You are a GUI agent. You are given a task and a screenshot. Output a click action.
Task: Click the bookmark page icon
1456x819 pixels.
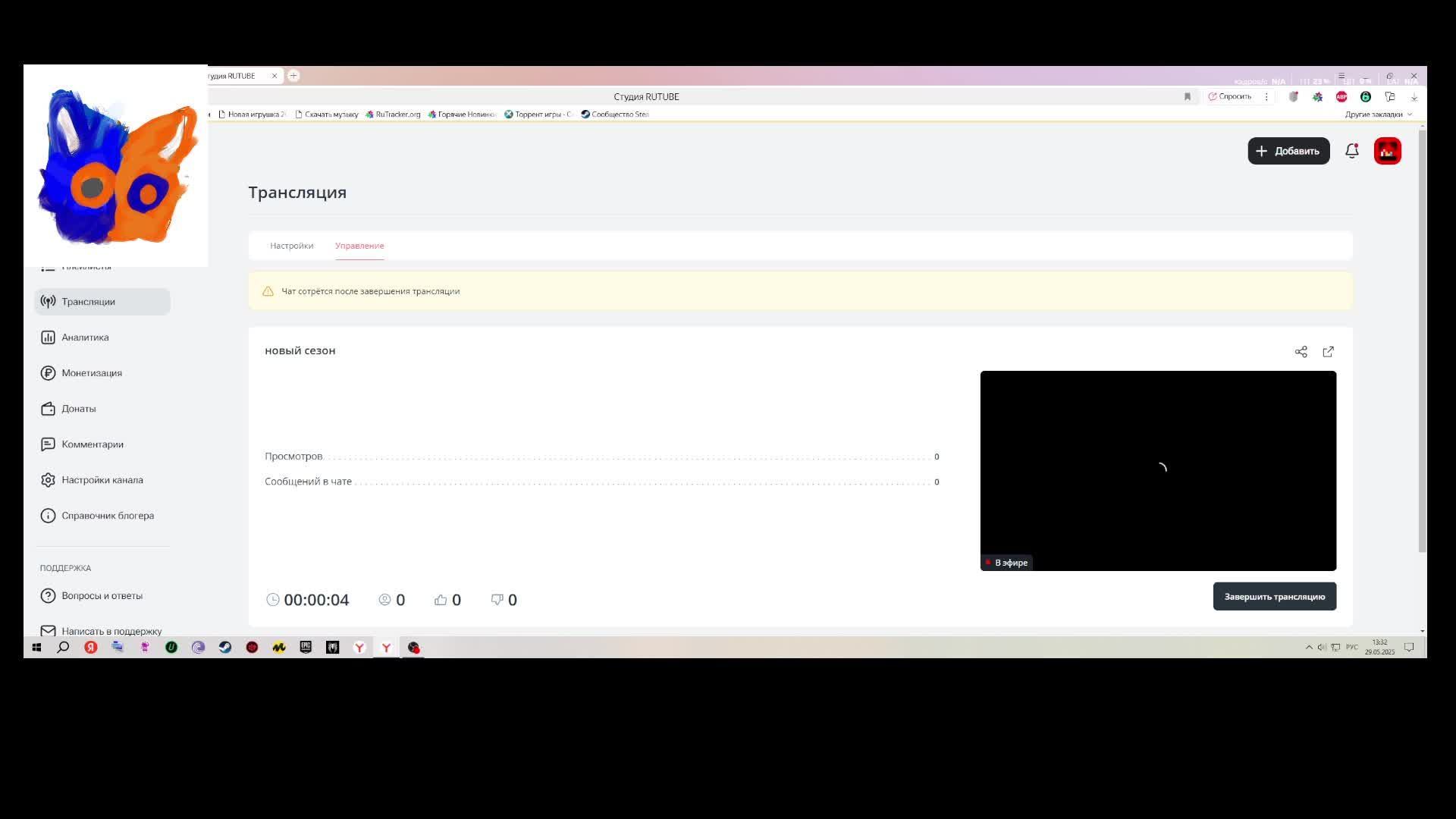point(1188,96)
